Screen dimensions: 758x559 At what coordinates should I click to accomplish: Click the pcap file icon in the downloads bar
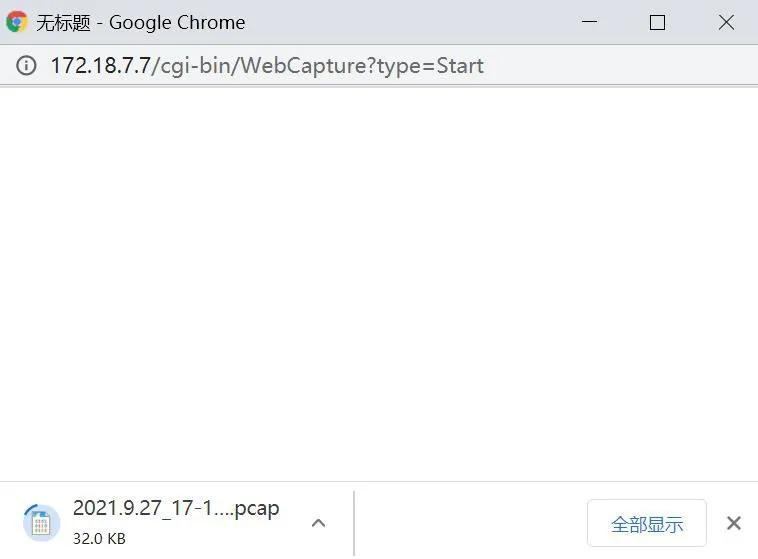point(40,522)
